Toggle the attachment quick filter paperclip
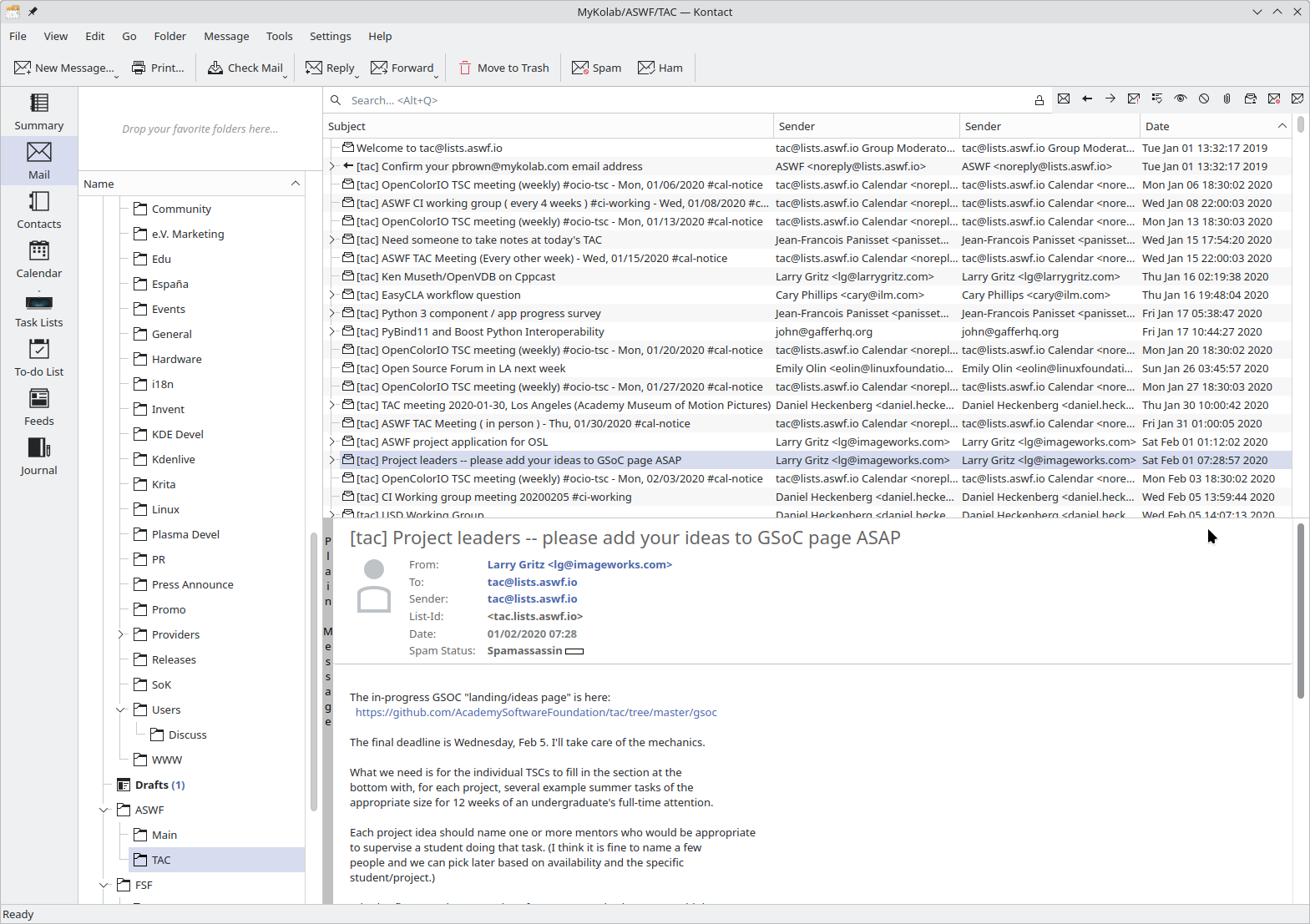 point(1227,99)
